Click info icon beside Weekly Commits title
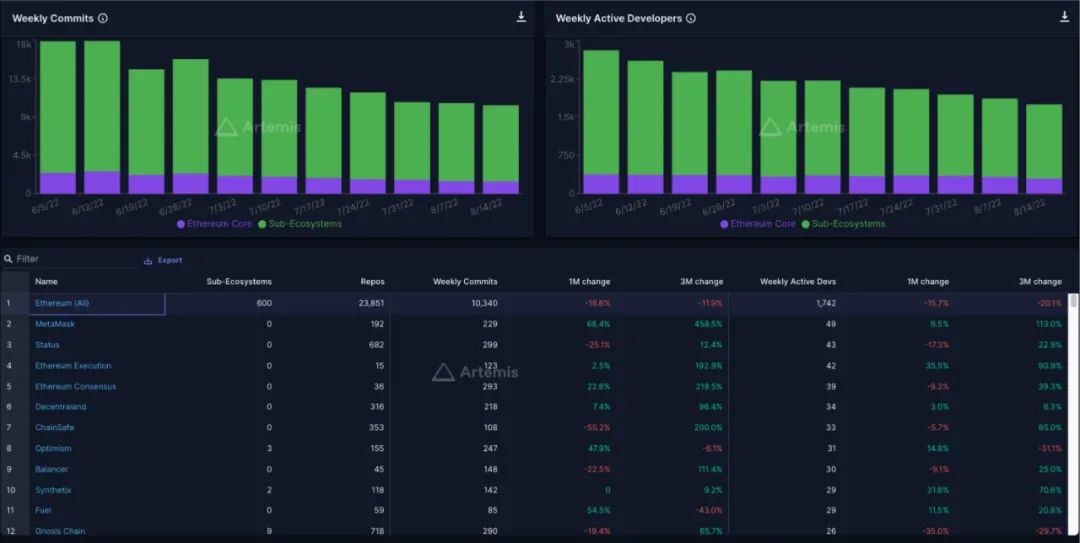Viewport: 1080px width, 543px height. [103, 18]
